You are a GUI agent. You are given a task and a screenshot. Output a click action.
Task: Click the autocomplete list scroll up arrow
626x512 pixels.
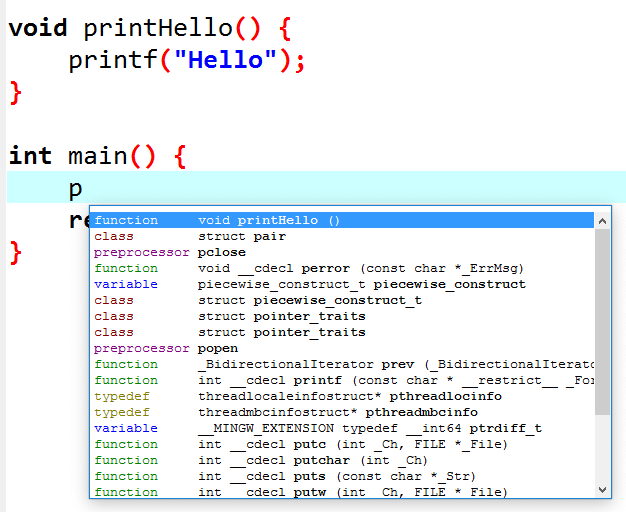tap(602, 221)
